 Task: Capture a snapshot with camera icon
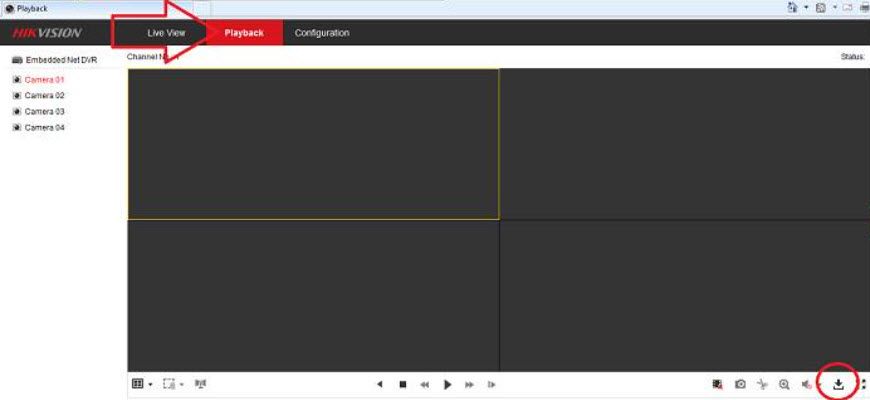(740, 384)
